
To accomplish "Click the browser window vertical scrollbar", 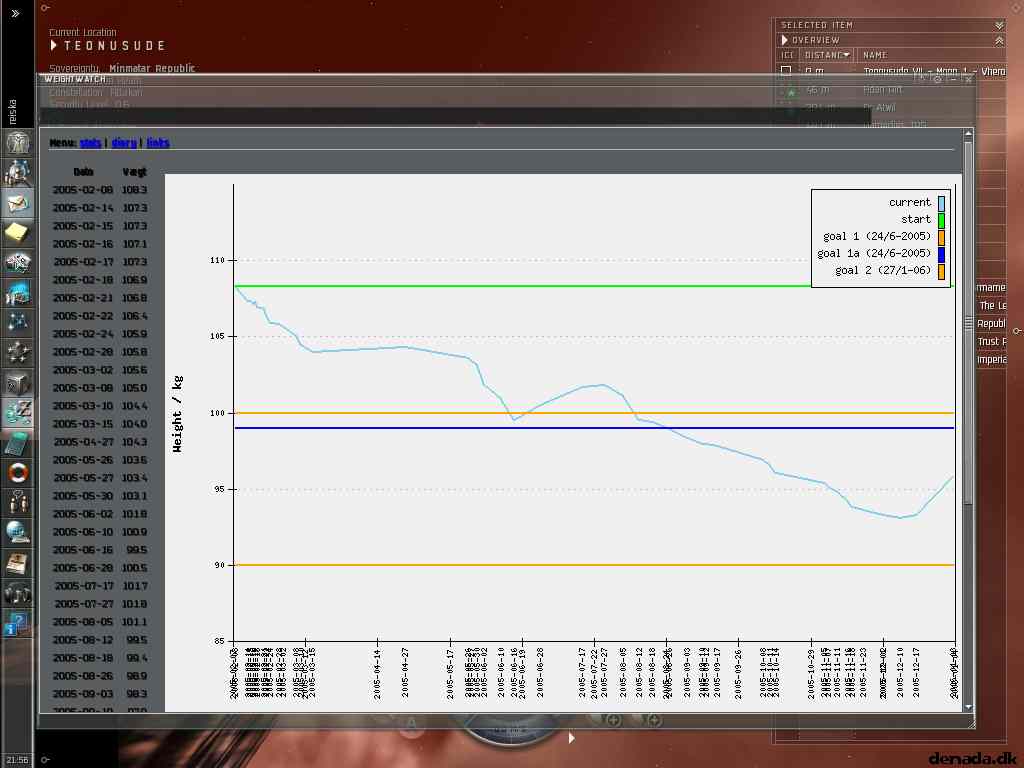I will [968, 418].
